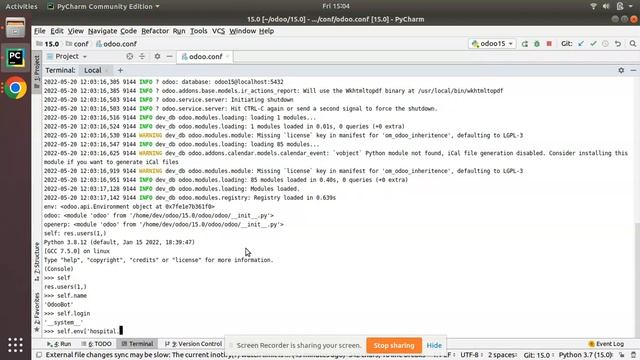Open PyCharm Community Edition app menu
The width and height of the screenshot is (640, 360).
(x=103, y=6)
